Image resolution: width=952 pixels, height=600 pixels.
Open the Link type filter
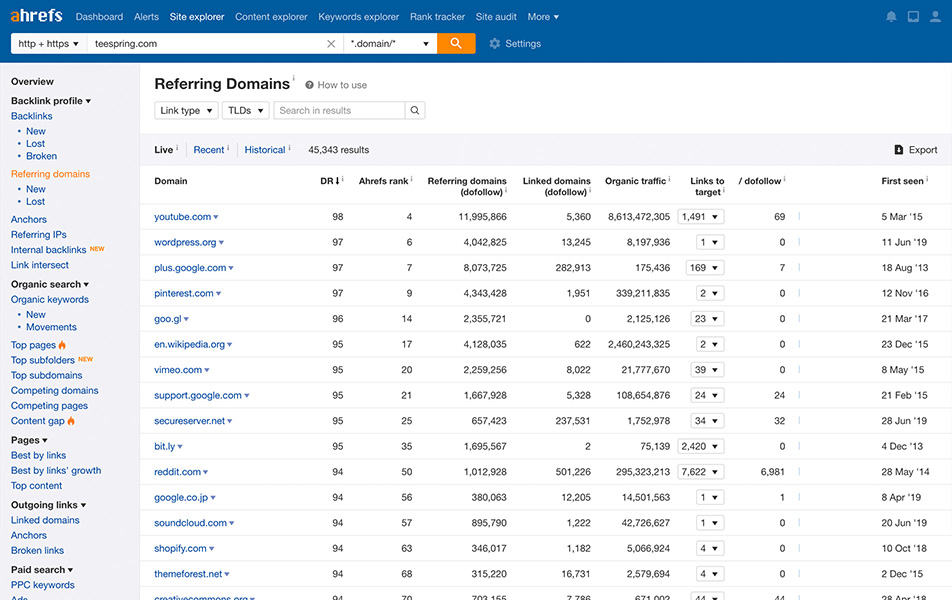(x=186, y=110)
